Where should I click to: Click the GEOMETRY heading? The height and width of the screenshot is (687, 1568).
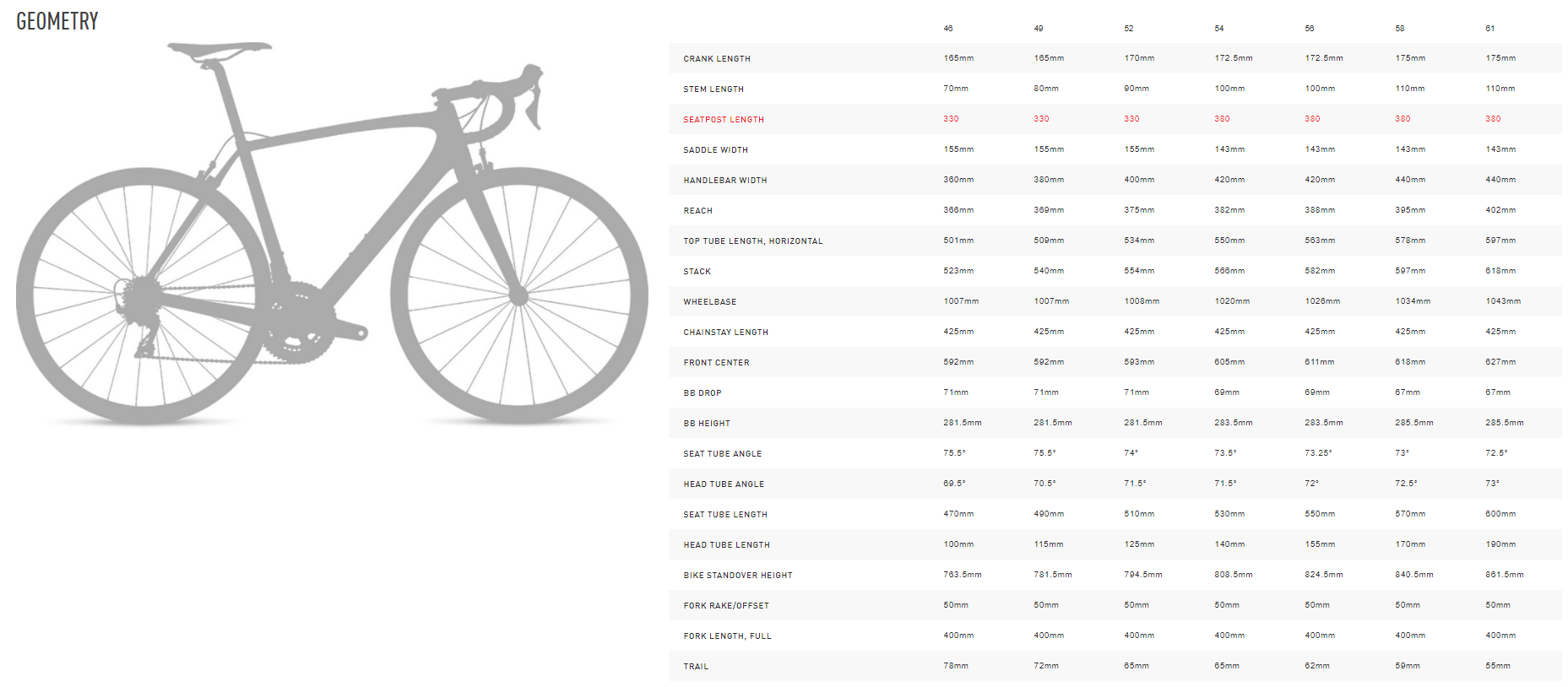click(57, 21)
